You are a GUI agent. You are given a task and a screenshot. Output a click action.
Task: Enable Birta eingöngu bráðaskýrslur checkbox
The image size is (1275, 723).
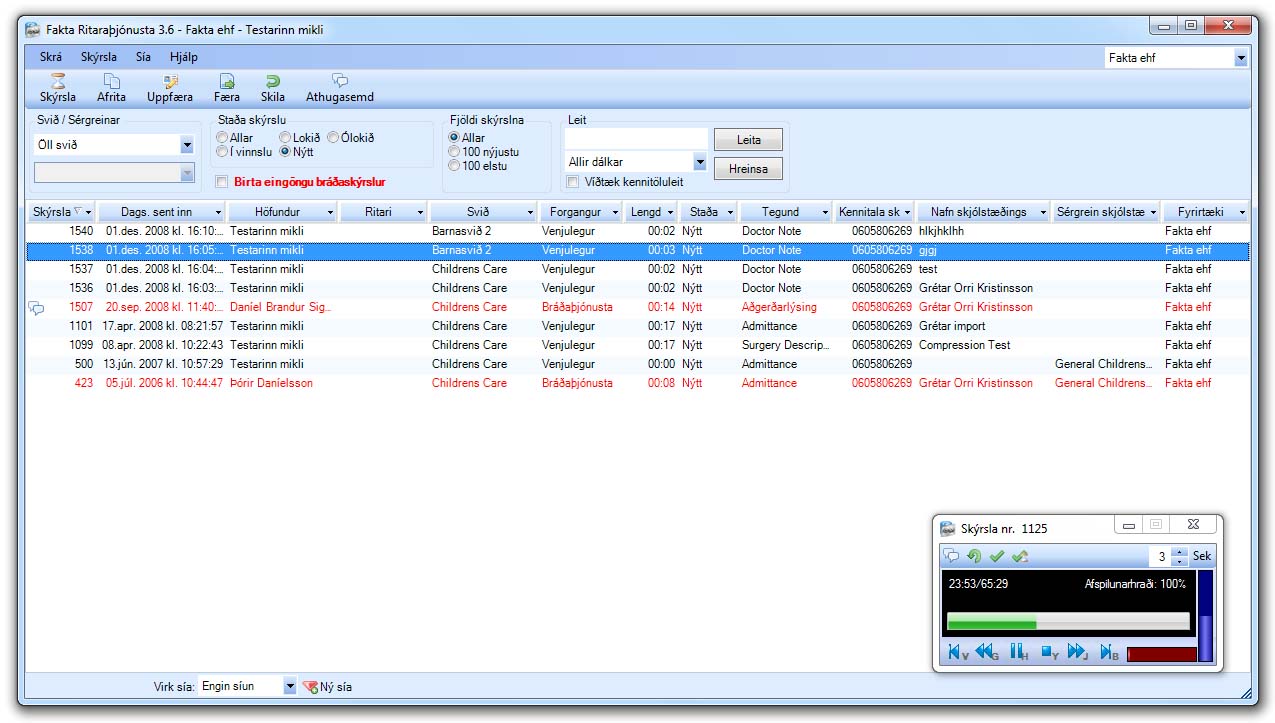[x=222, y=182]
